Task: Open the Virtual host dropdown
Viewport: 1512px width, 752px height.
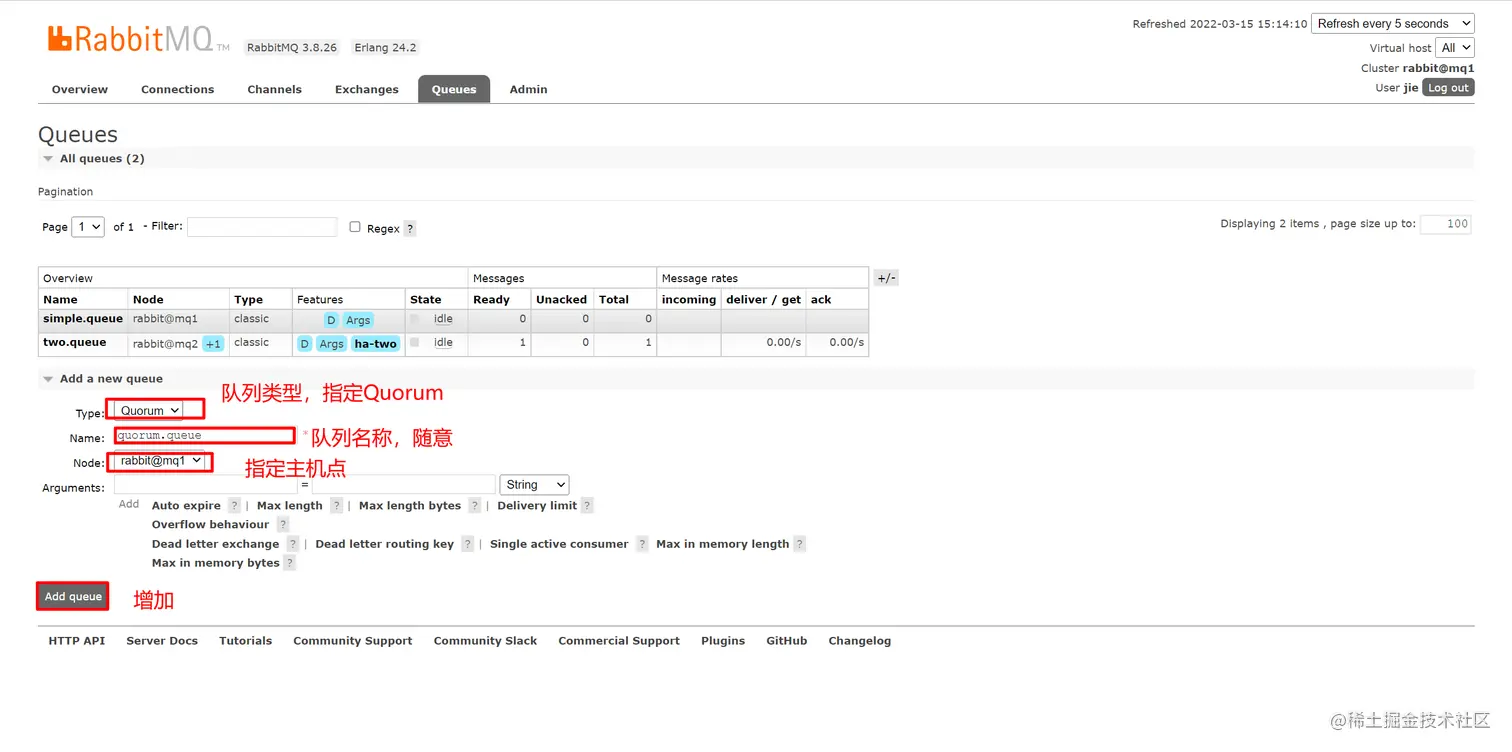Action: pyautogui.click(x=1455, y=47)
